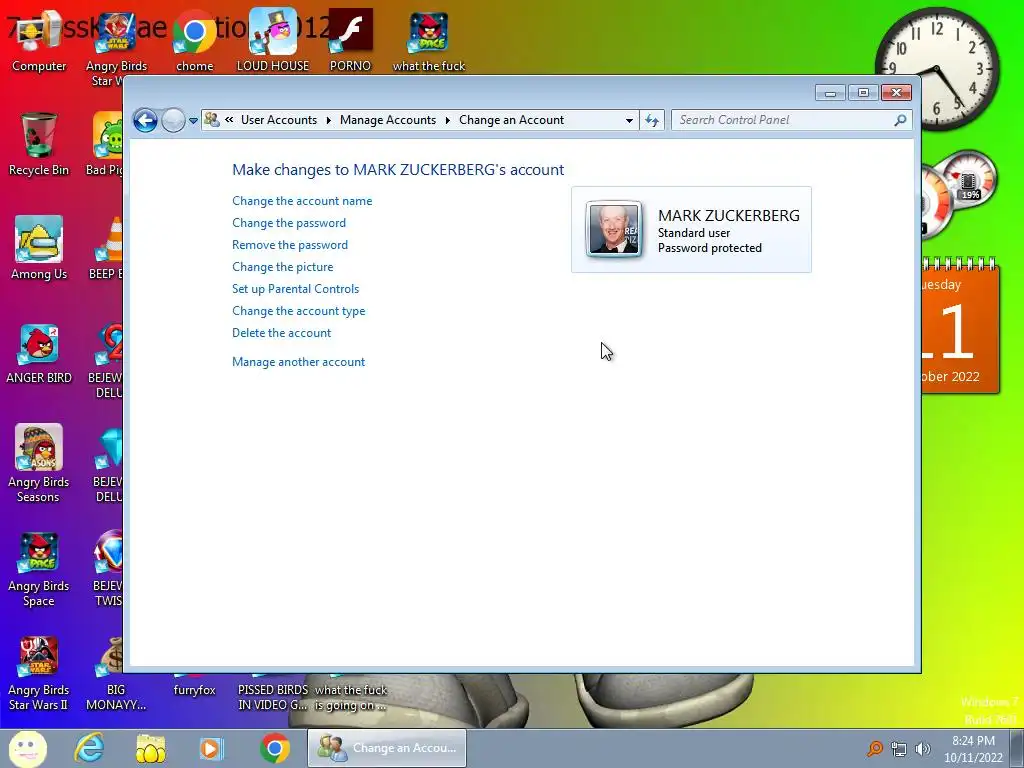Select the chome desktop icon
This screenshot has width=1024, height=768.
coord(195,42)
